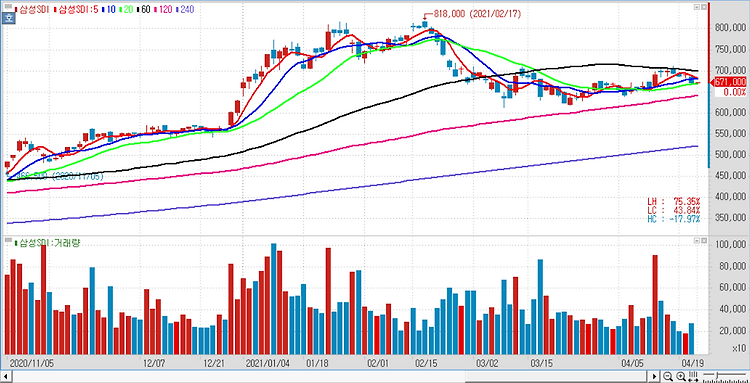Click the 350,000 price axis label
Screen dimensions: 750x383
(730, 218)
